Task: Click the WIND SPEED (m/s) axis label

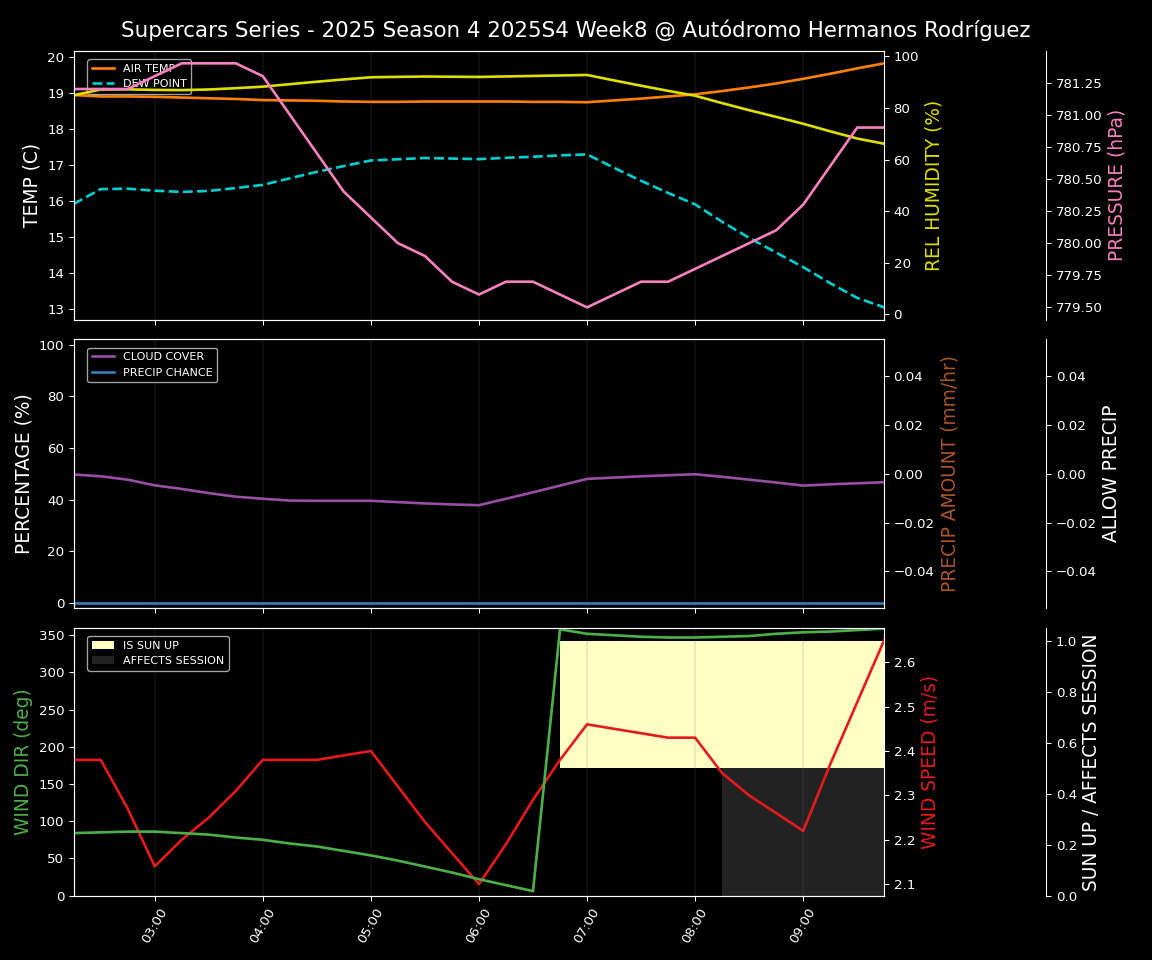Action: [929, 762]
